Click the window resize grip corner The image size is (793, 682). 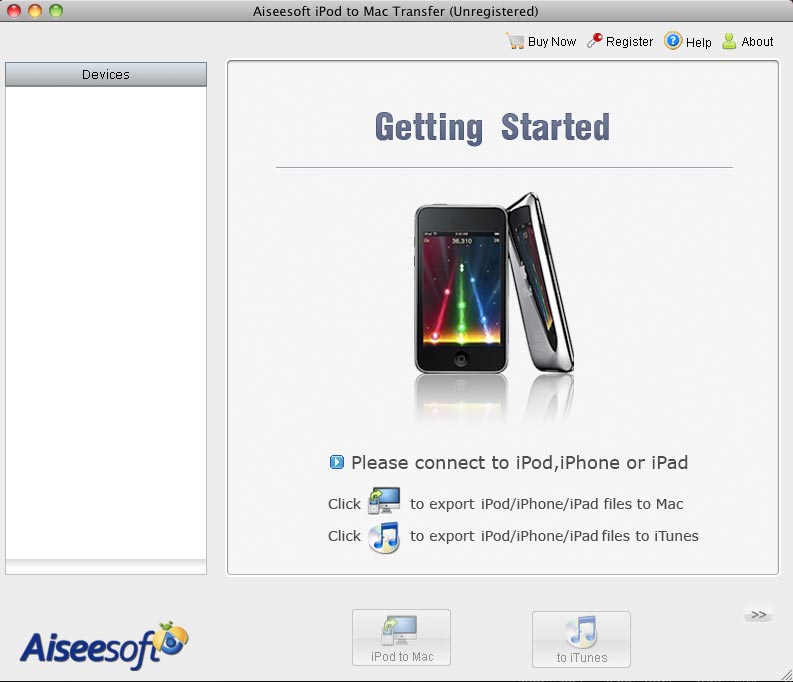[x=786, y=675]
